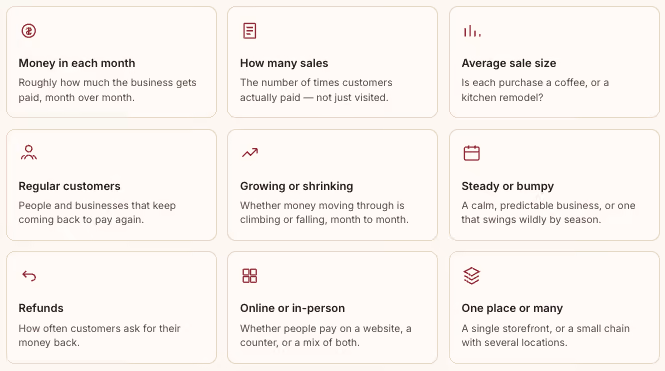The width and height of the screenshot is (665, 371).
Task: Open the Online or in-person title
Action: coord(292,308)
